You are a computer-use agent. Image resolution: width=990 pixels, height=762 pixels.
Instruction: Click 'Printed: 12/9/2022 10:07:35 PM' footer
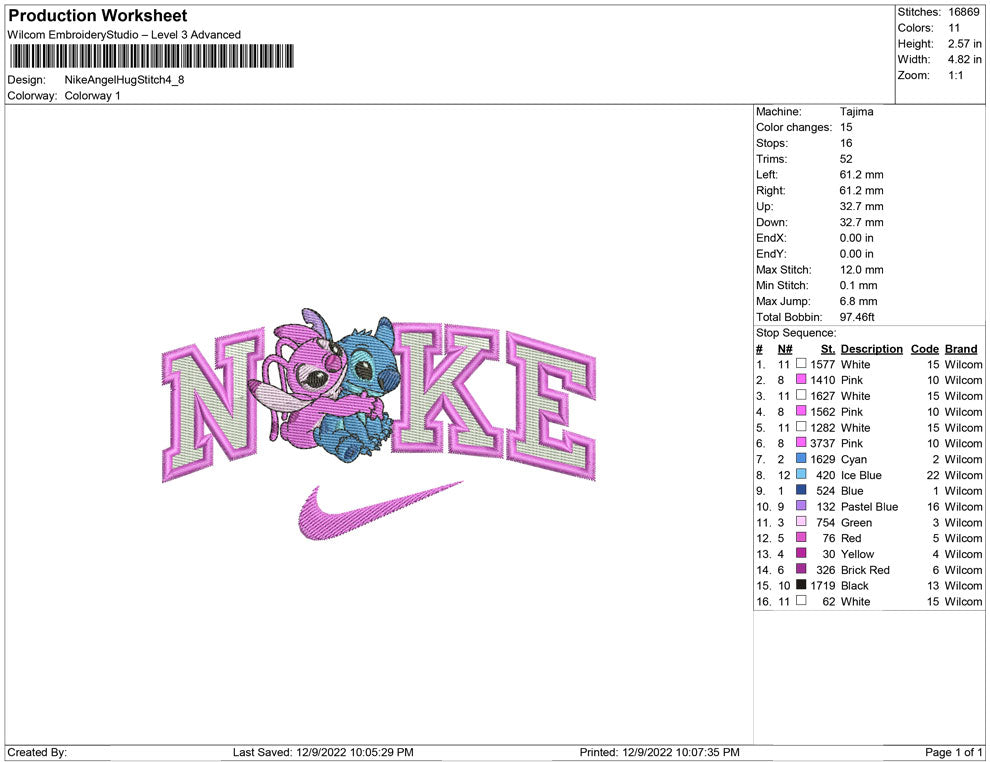pos(660,752)
